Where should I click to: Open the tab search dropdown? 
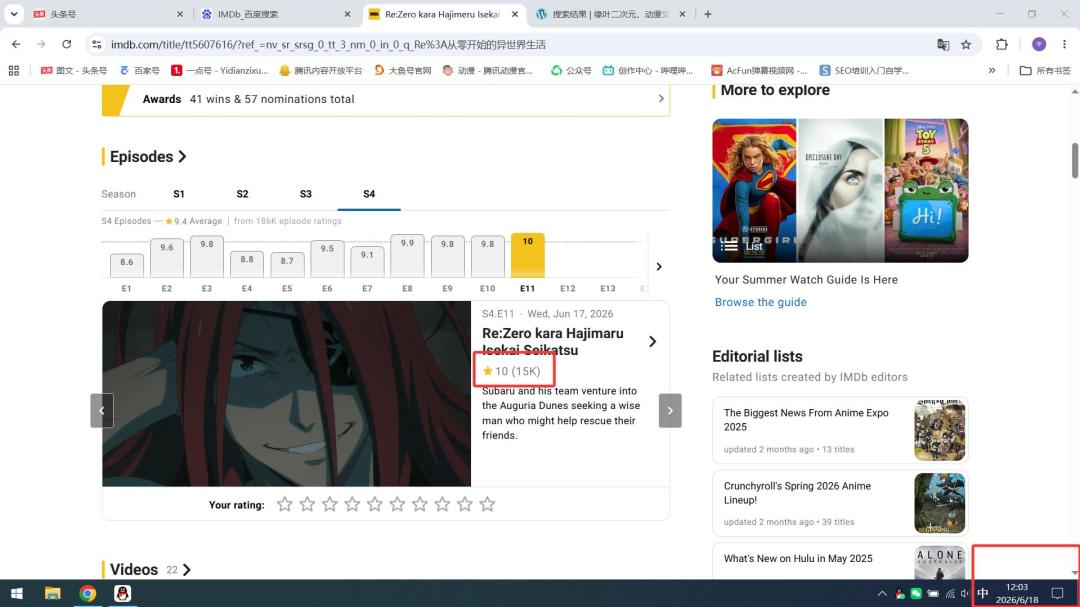[14, 14]
